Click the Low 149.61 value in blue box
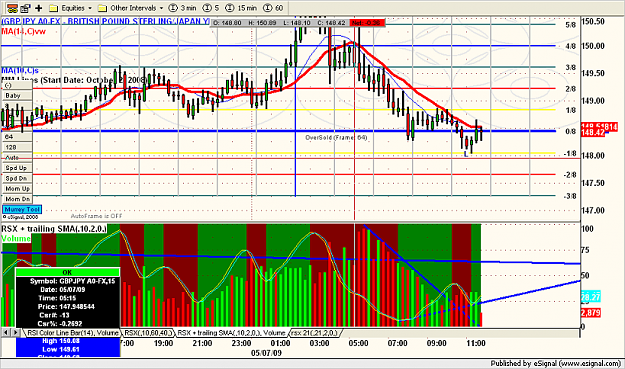This screenshot has height=369, width=625. 61,349
